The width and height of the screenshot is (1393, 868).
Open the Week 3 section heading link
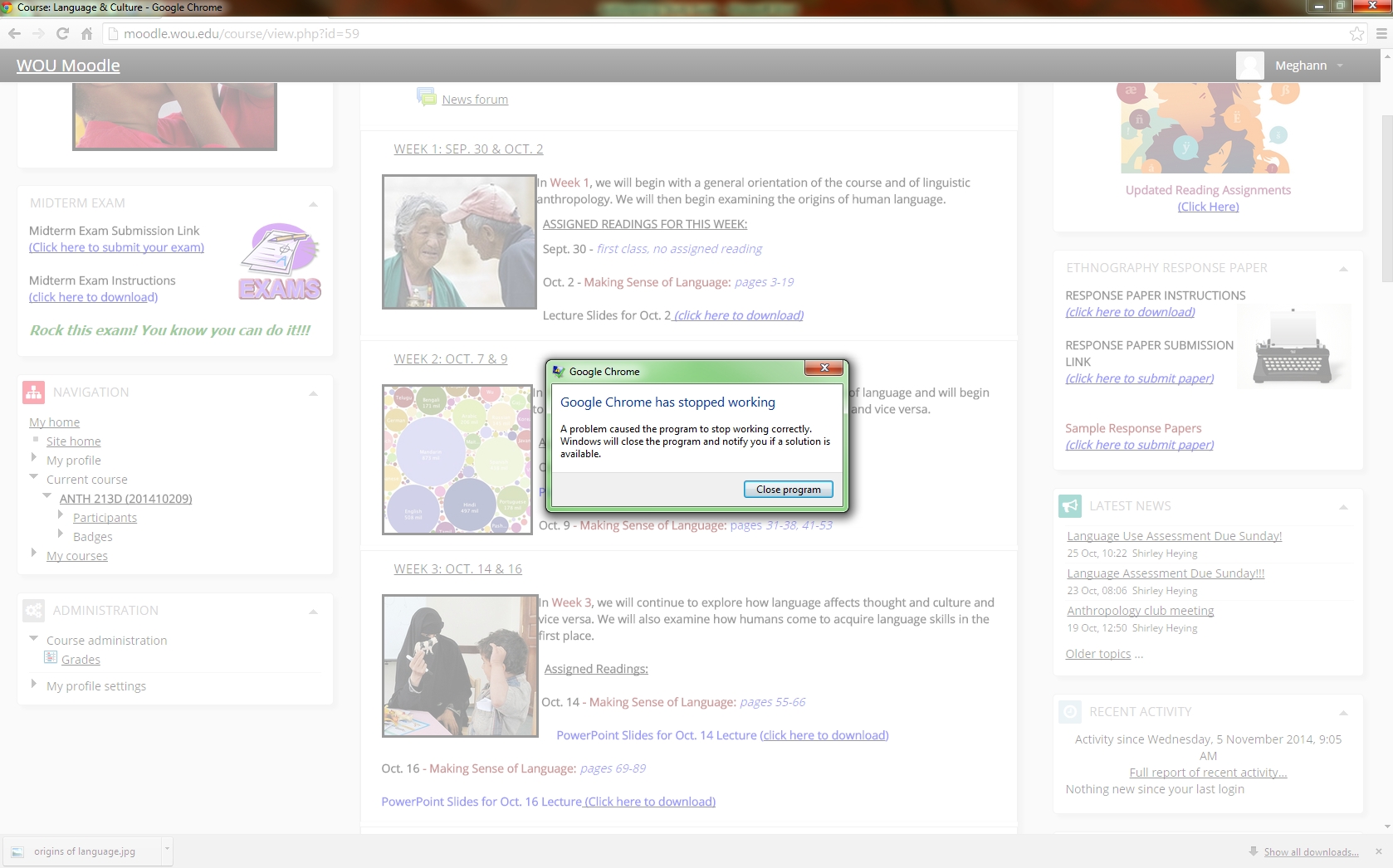[457, 569]
